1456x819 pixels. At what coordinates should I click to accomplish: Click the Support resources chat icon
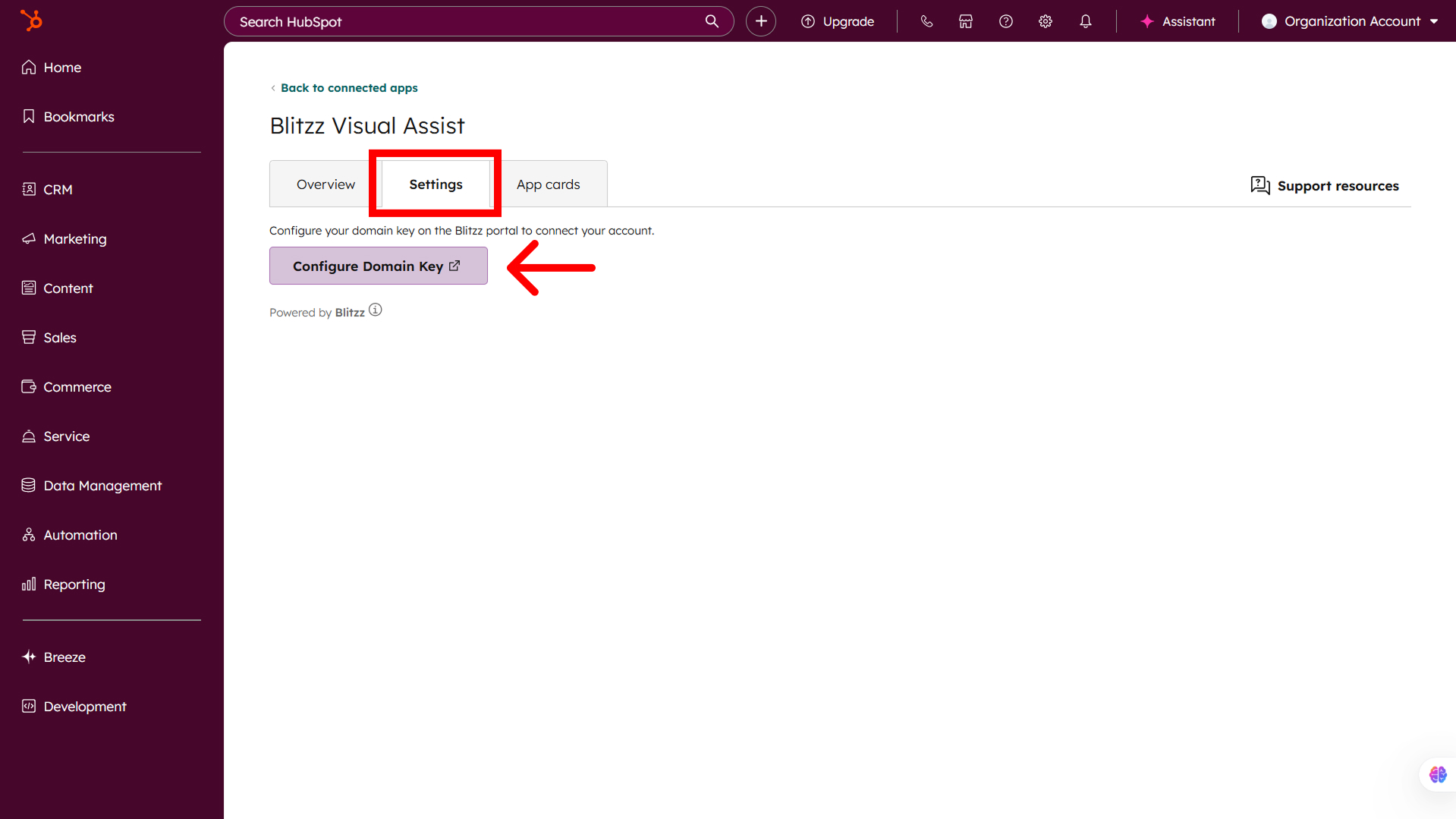[1260, 185]
